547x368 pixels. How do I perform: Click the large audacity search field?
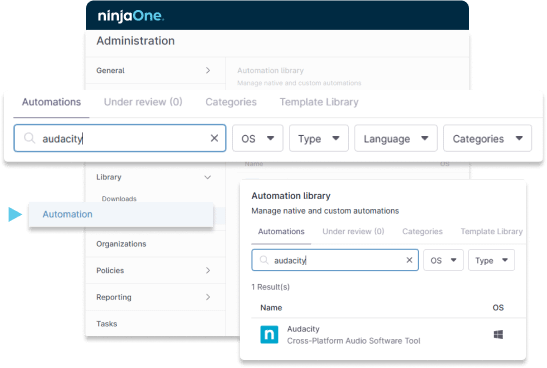pos(120,138)
